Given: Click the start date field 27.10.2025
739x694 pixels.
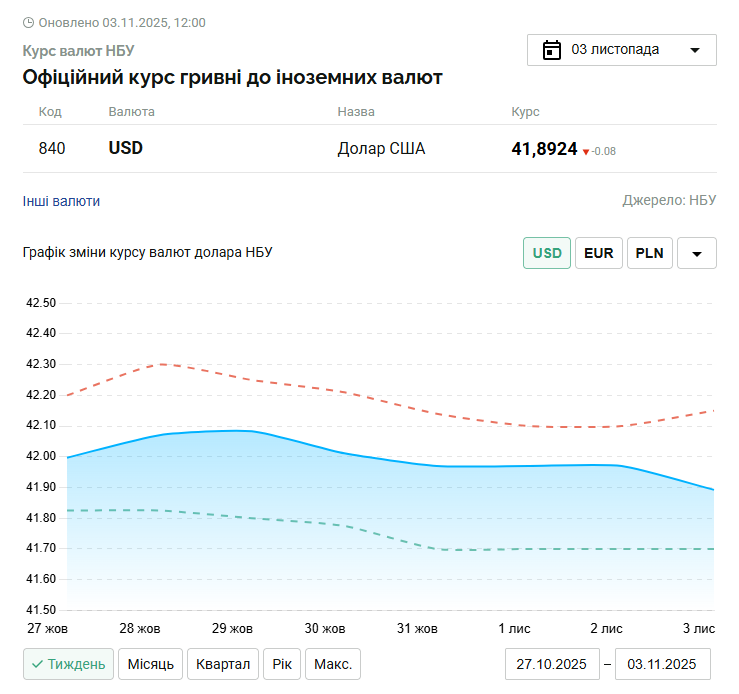Looking at the screenshot, I should (x=551, y=664).
